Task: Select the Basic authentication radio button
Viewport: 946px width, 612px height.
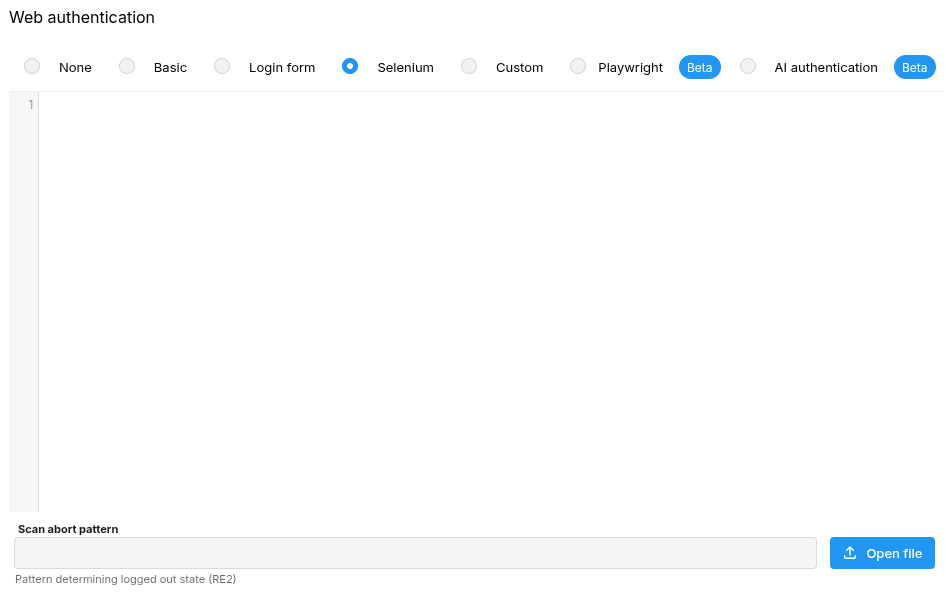Action: [127, 66]
